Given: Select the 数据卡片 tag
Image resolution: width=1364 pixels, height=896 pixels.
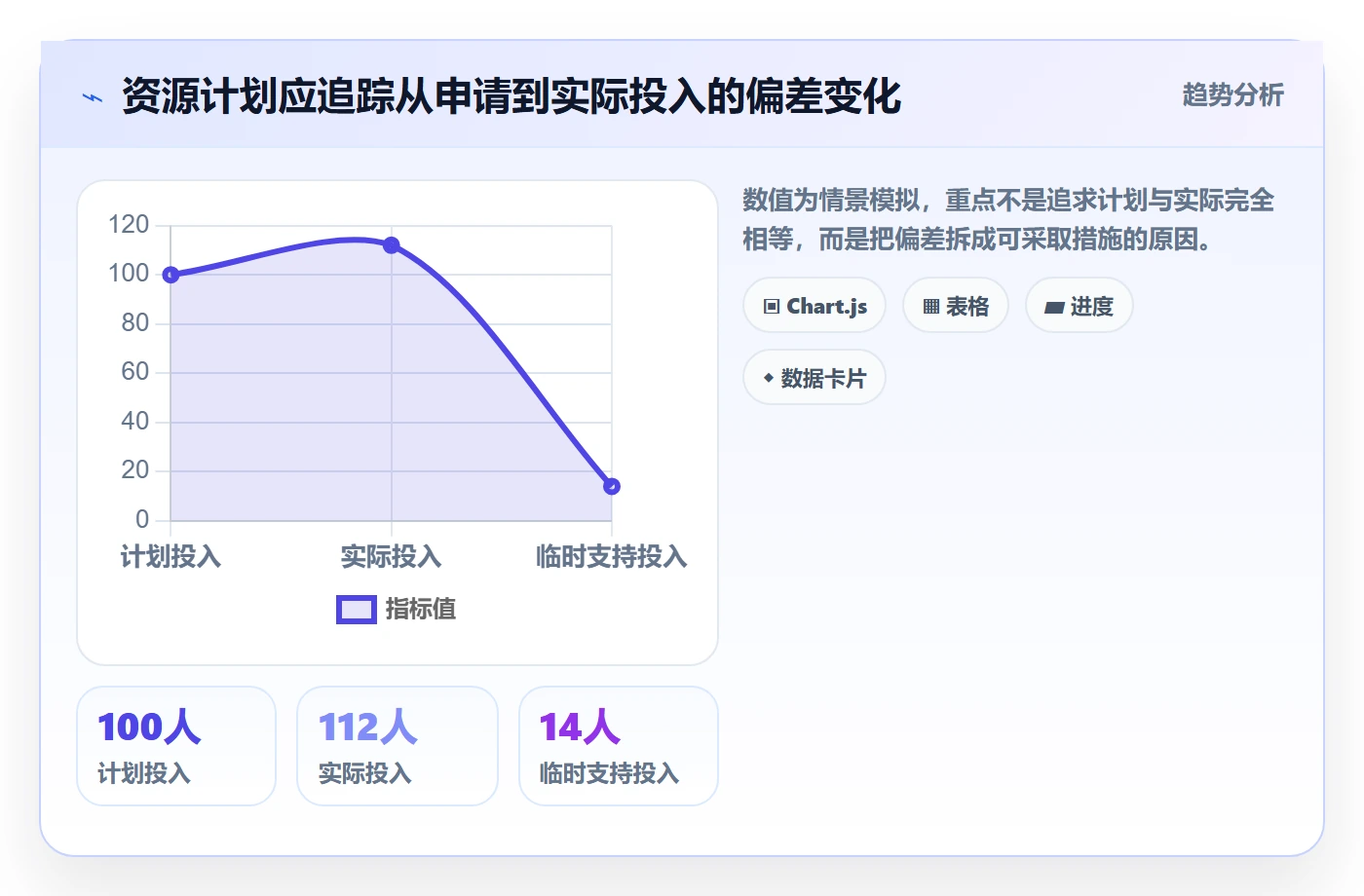Looking at the screenshot, I should (815, 378).
